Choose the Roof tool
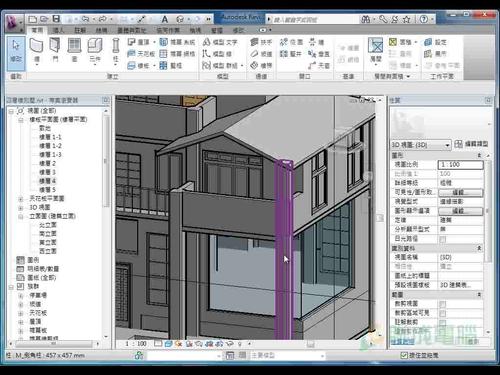The width and height of the screenshot is (500, 375). click(142, 42)
